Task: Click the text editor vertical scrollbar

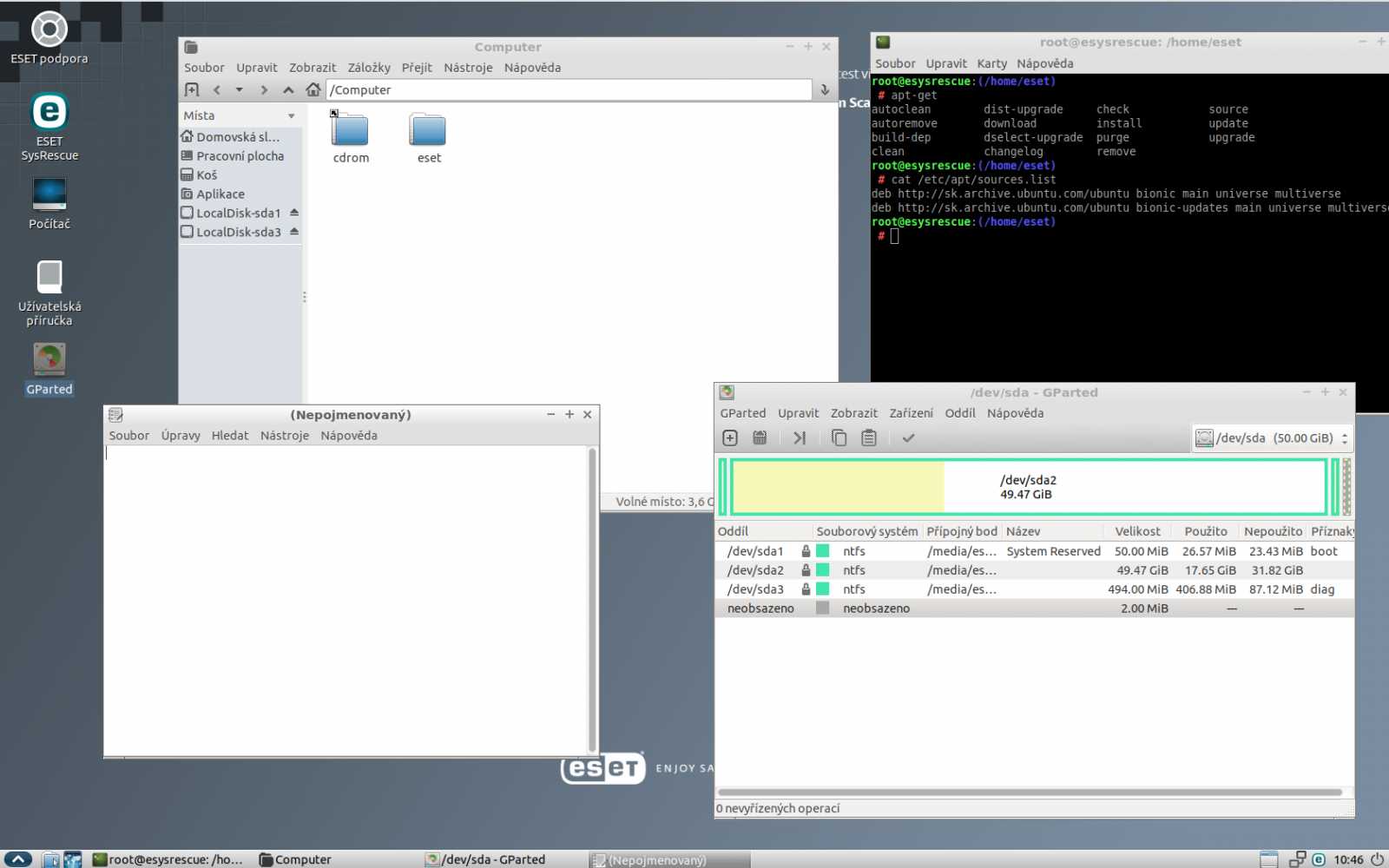Action: pyautogui.click(x=593, y=600)
